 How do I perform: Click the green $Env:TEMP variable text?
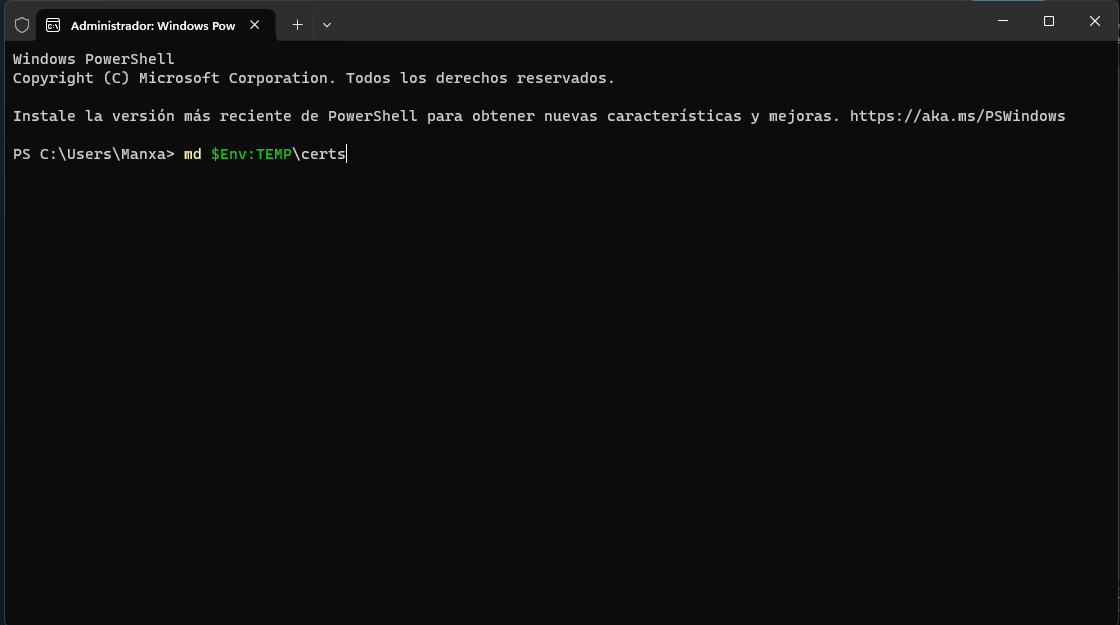point(251,154)
